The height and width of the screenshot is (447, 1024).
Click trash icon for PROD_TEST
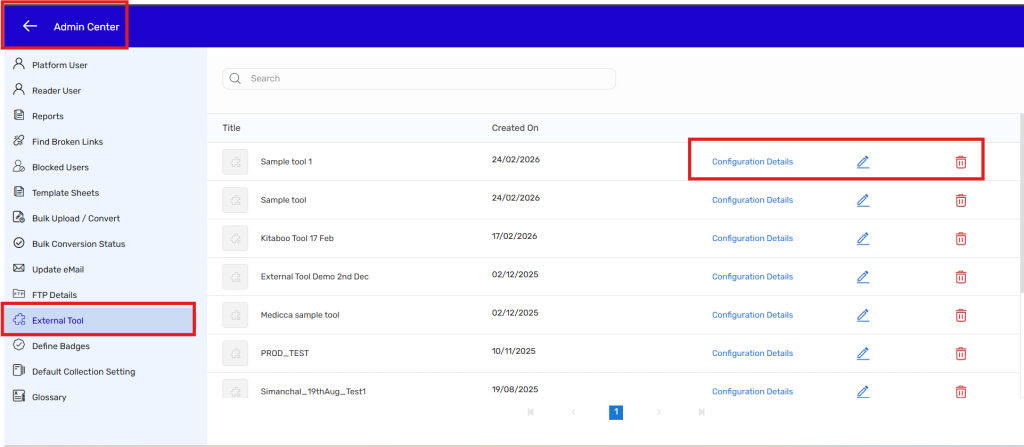(960, 353)
